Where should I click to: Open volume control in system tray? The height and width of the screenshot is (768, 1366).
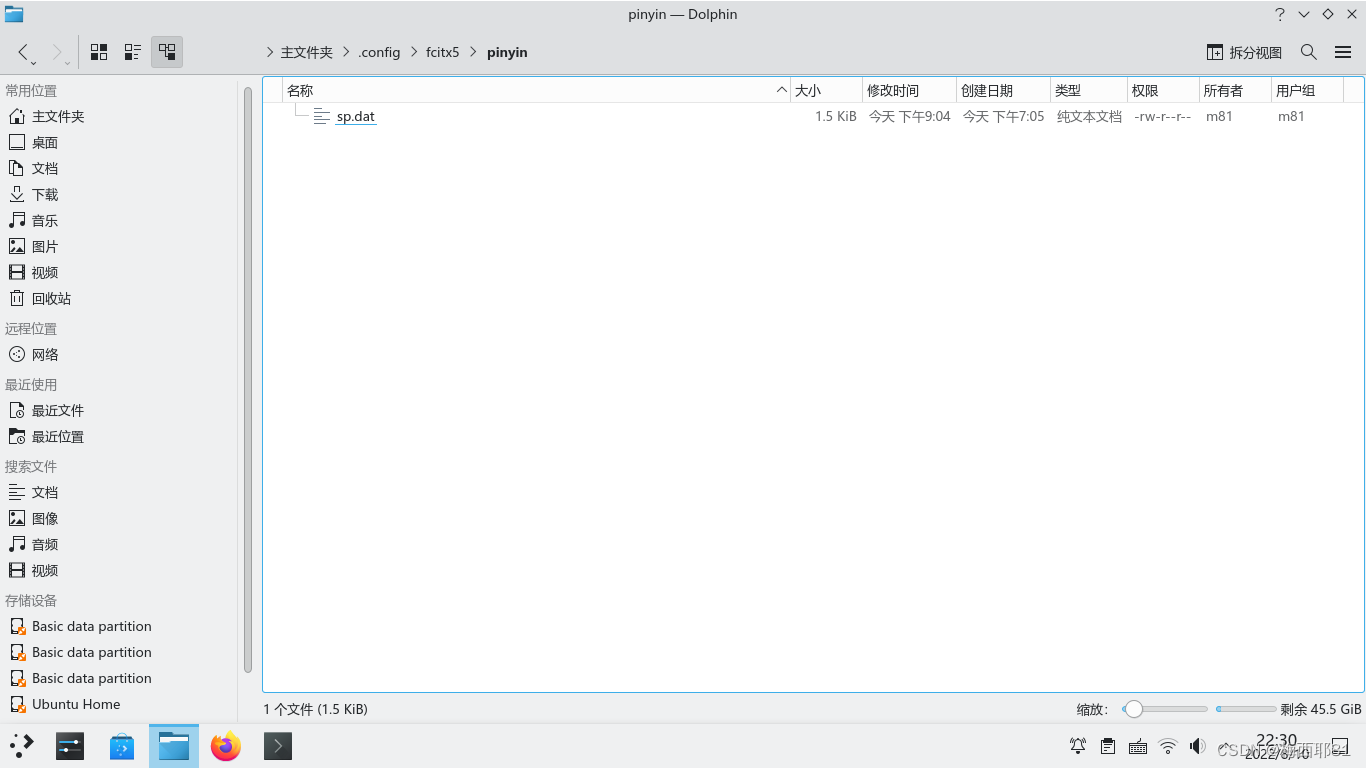point(1198,746)
